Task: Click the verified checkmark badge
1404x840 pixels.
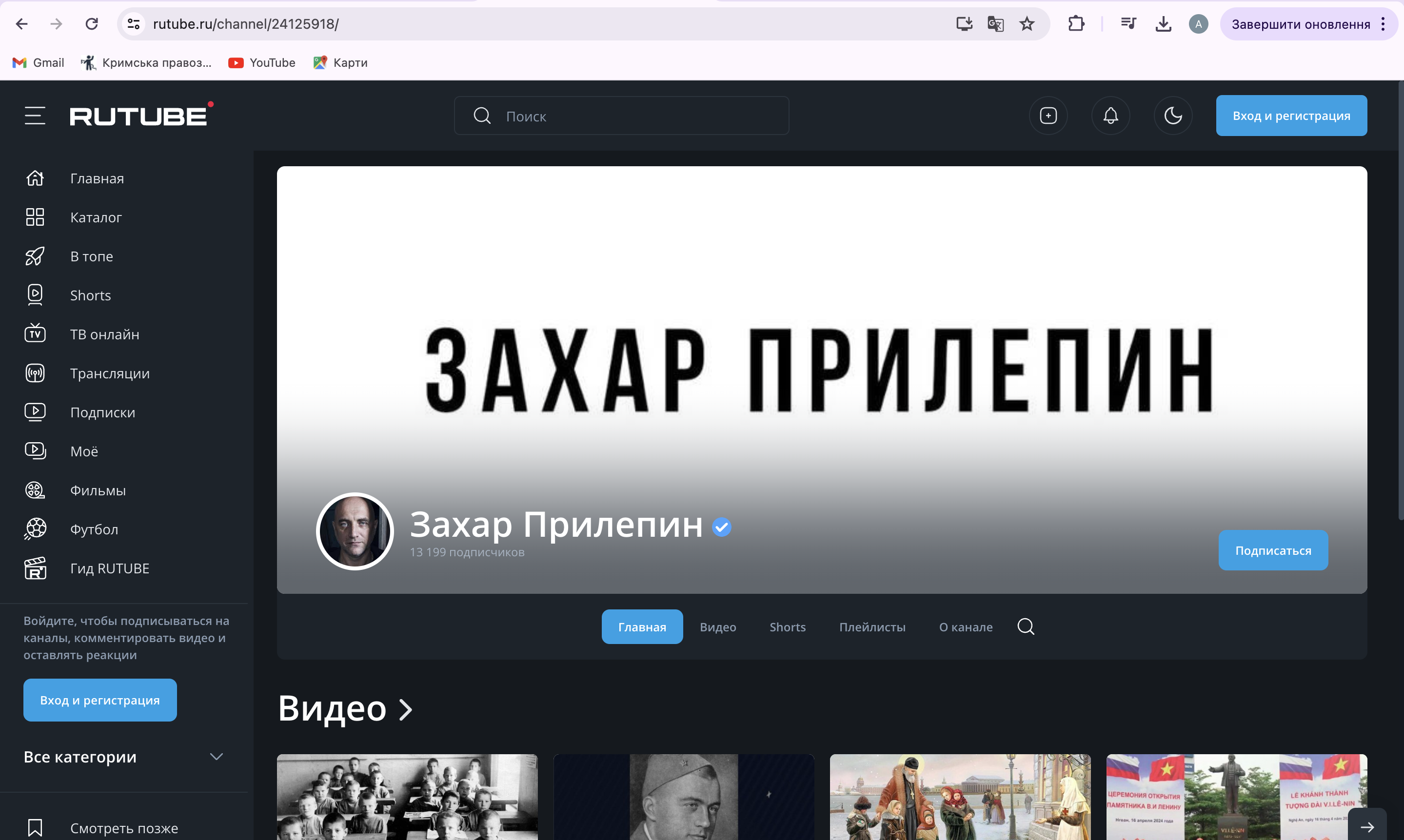Action: [721, 527]
